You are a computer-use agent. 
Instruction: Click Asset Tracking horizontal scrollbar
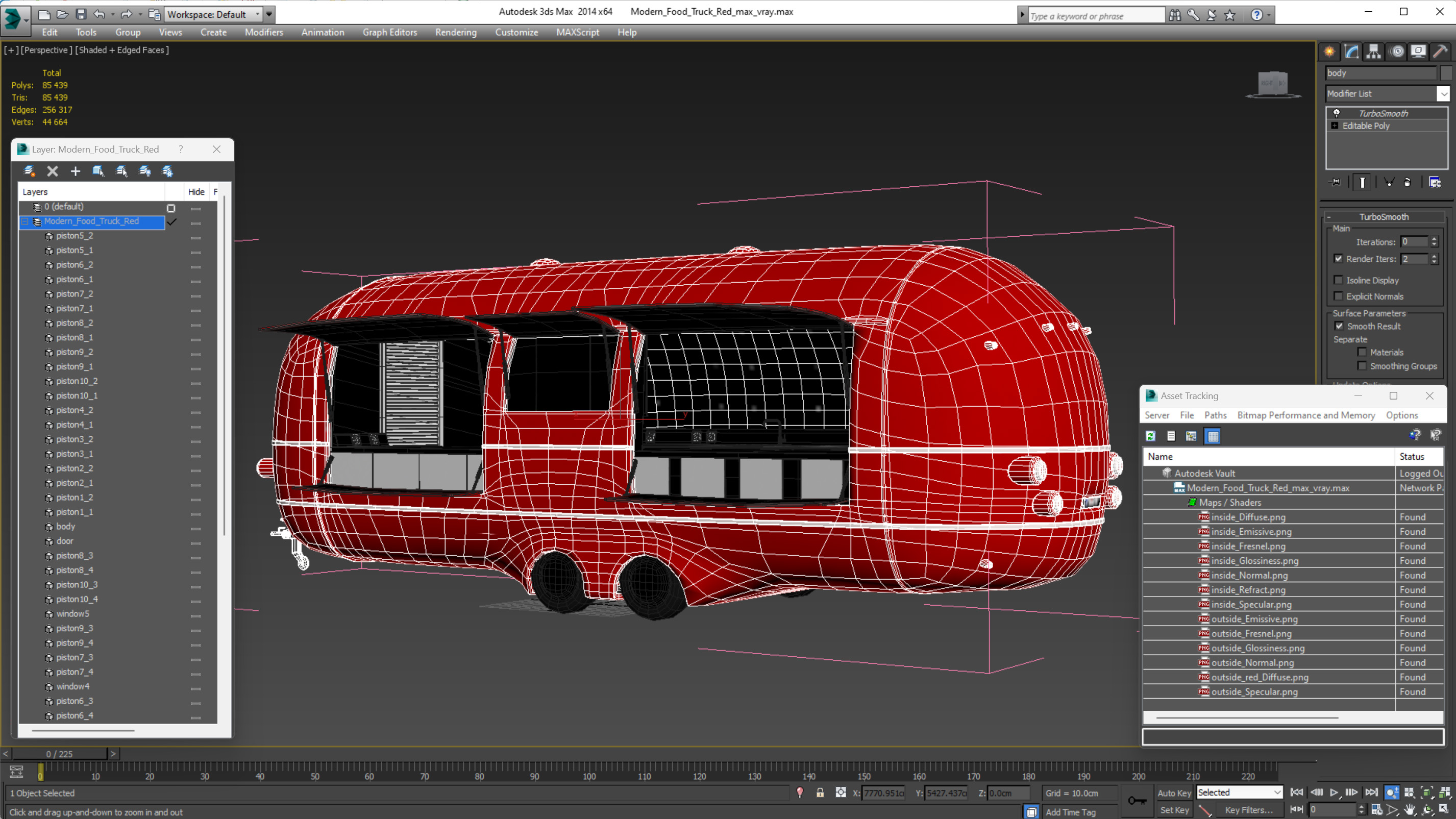tap(1247, 717)
